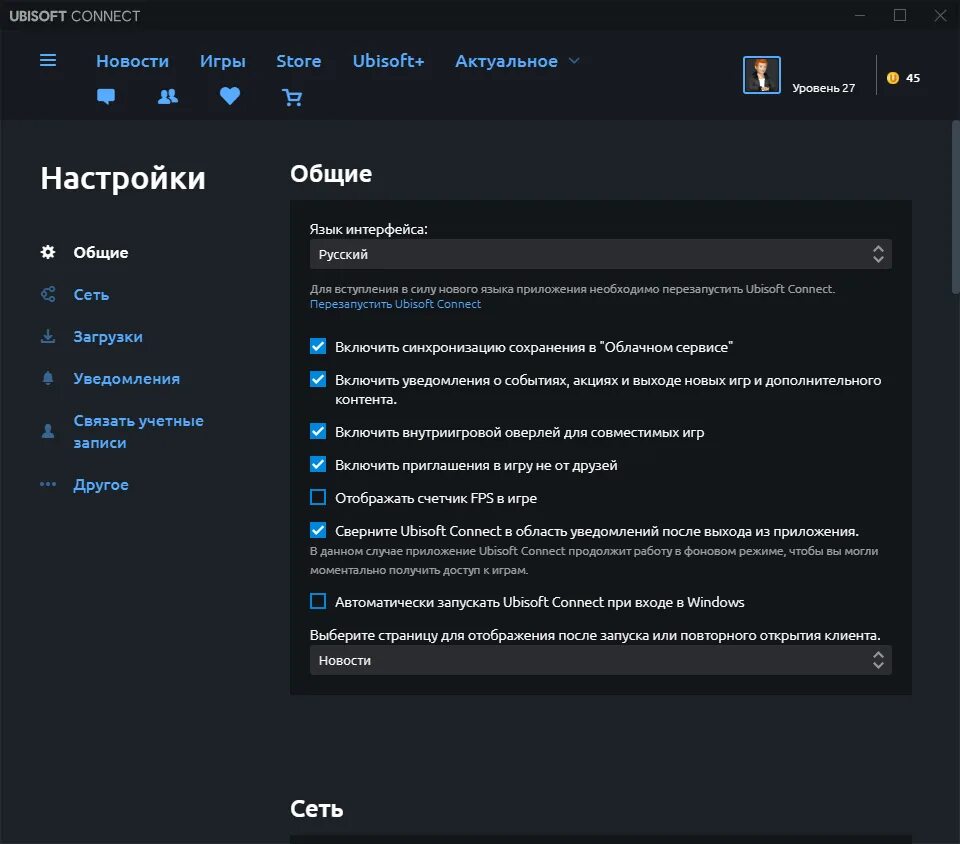Enable auto-launch at Windows login checkbox
This screenshot has height=844, width=960.
318,601
